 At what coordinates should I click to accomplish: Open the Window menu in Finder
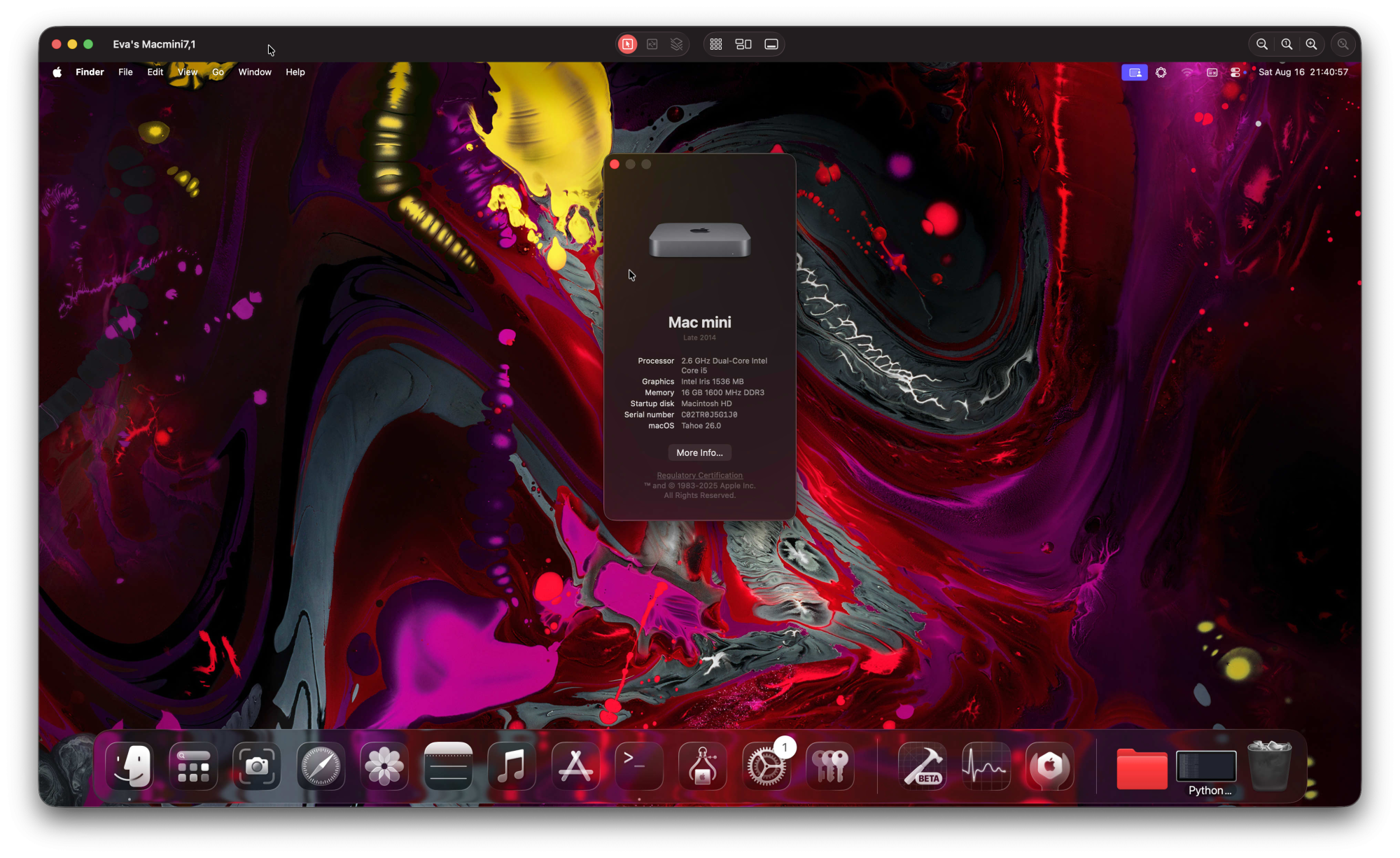click(x=254, y=72)
